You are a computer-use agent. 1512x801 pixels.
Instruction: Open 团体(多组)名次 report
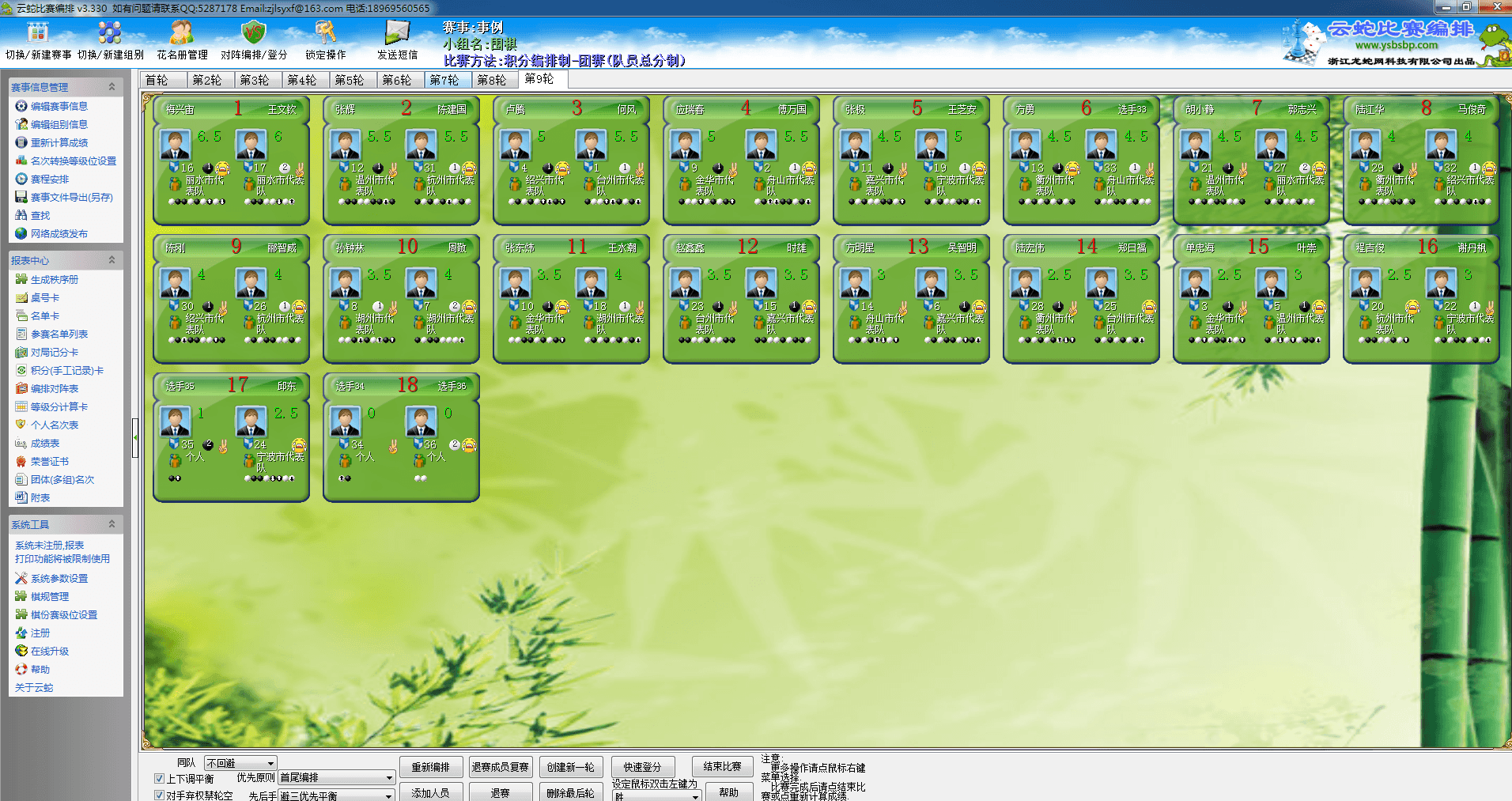pos(55,479)
